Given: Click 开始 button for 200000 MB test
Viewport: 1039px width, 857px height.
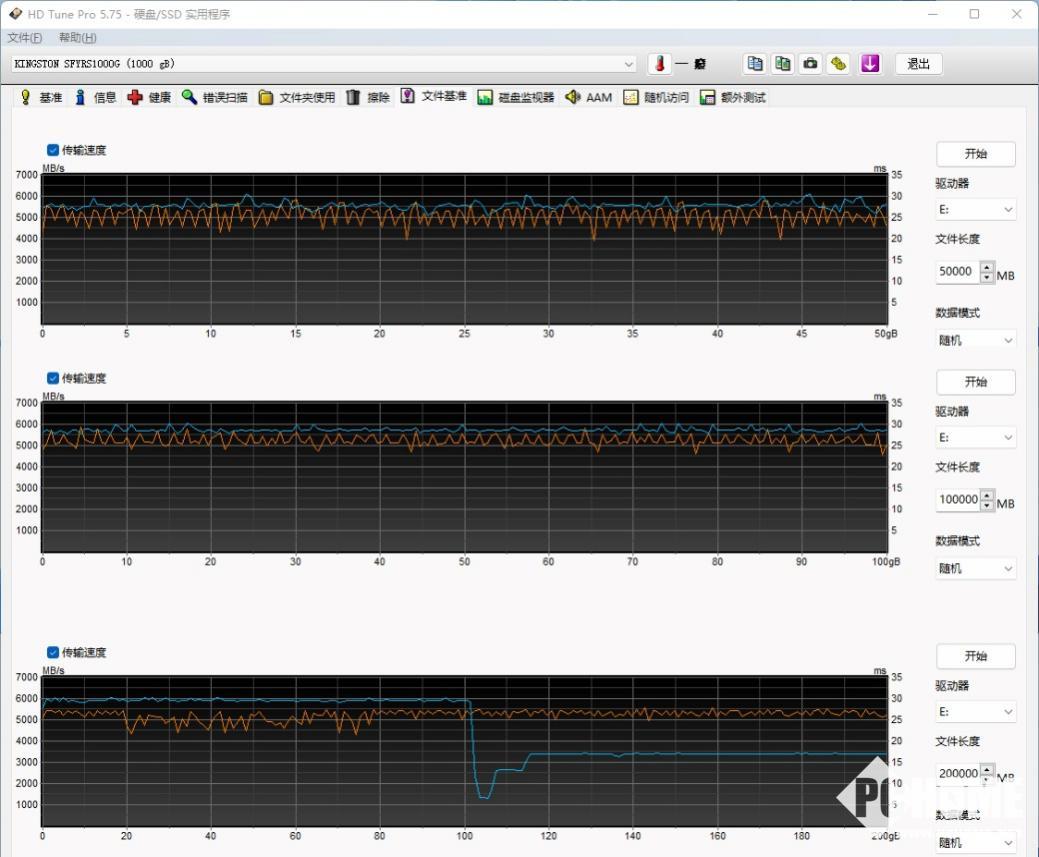Looking at the screenshot, I should (975, 656).
